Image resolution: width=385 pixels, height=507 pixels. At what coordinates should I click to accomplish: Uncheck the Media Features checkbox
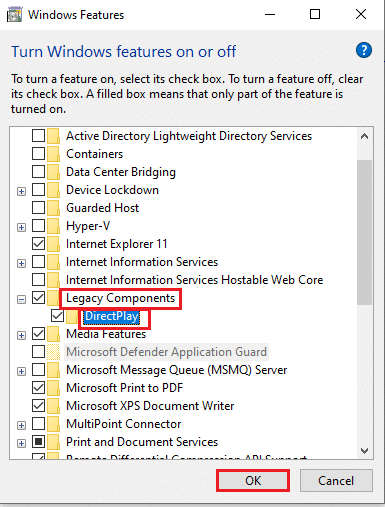pyautogui.click(x=38, y=334)
